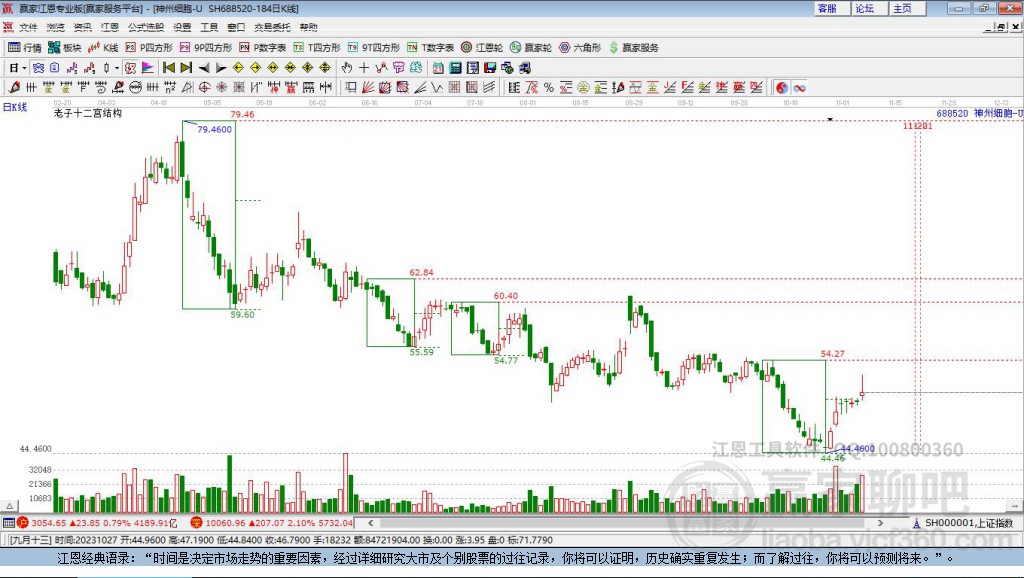
Task: Launch the 赢家轮 wheel tool
Action: coord(531,48)
